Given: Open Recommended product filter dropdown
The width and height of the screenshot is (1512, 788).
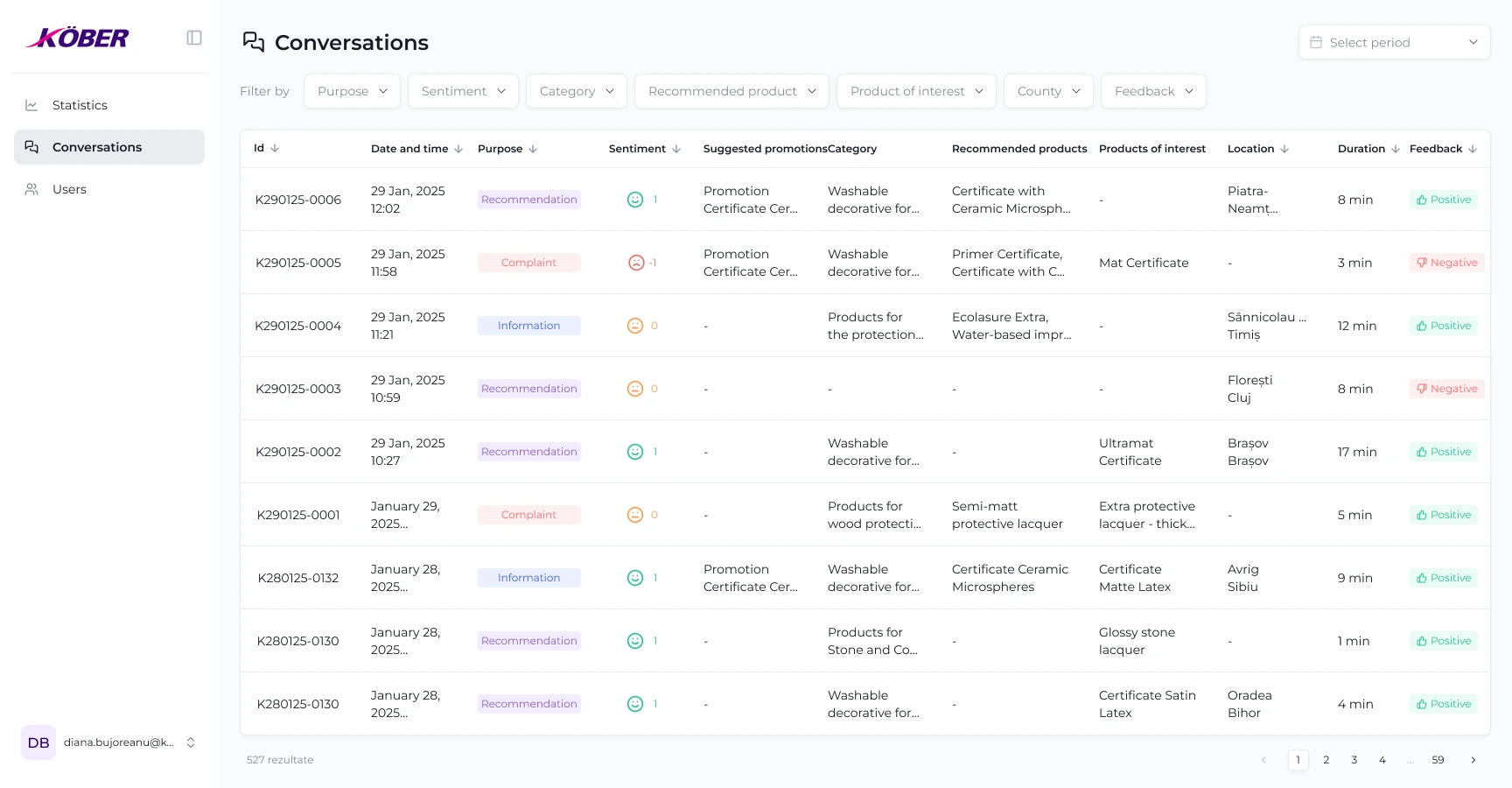Looking at the screenshot, I should (731, 91).
